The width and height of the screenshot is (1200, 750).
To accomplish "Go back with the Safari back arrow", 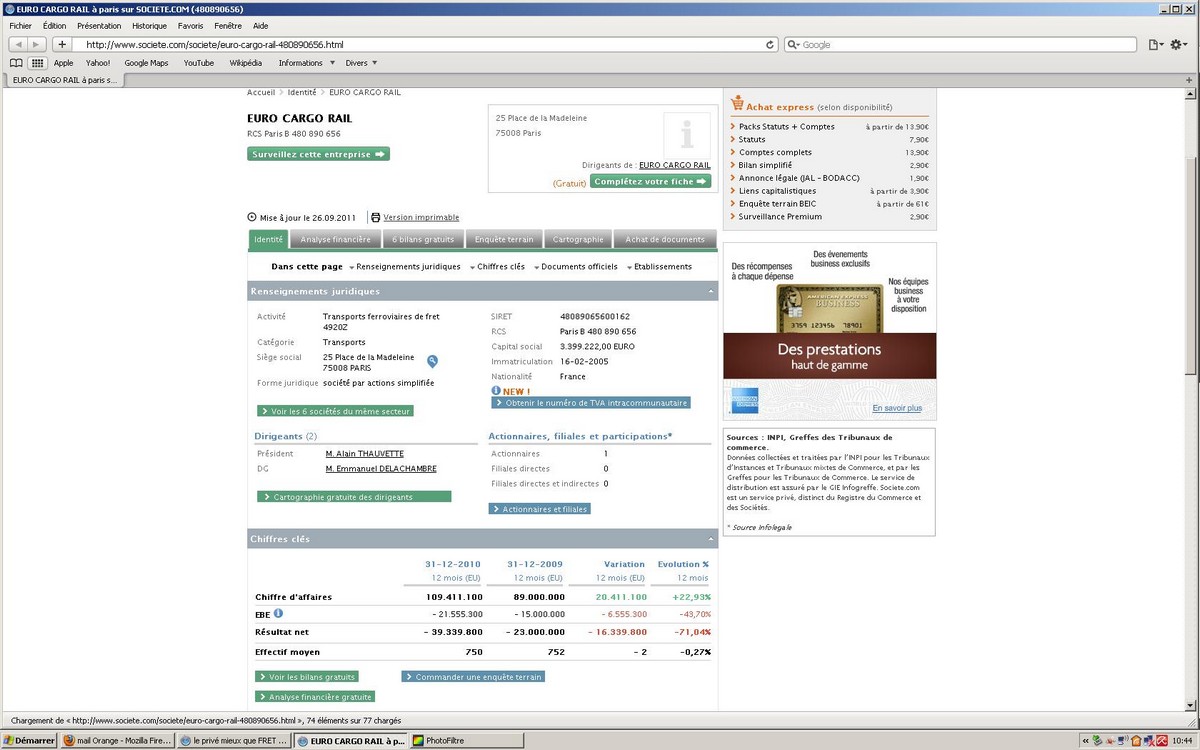I will 18,44.
